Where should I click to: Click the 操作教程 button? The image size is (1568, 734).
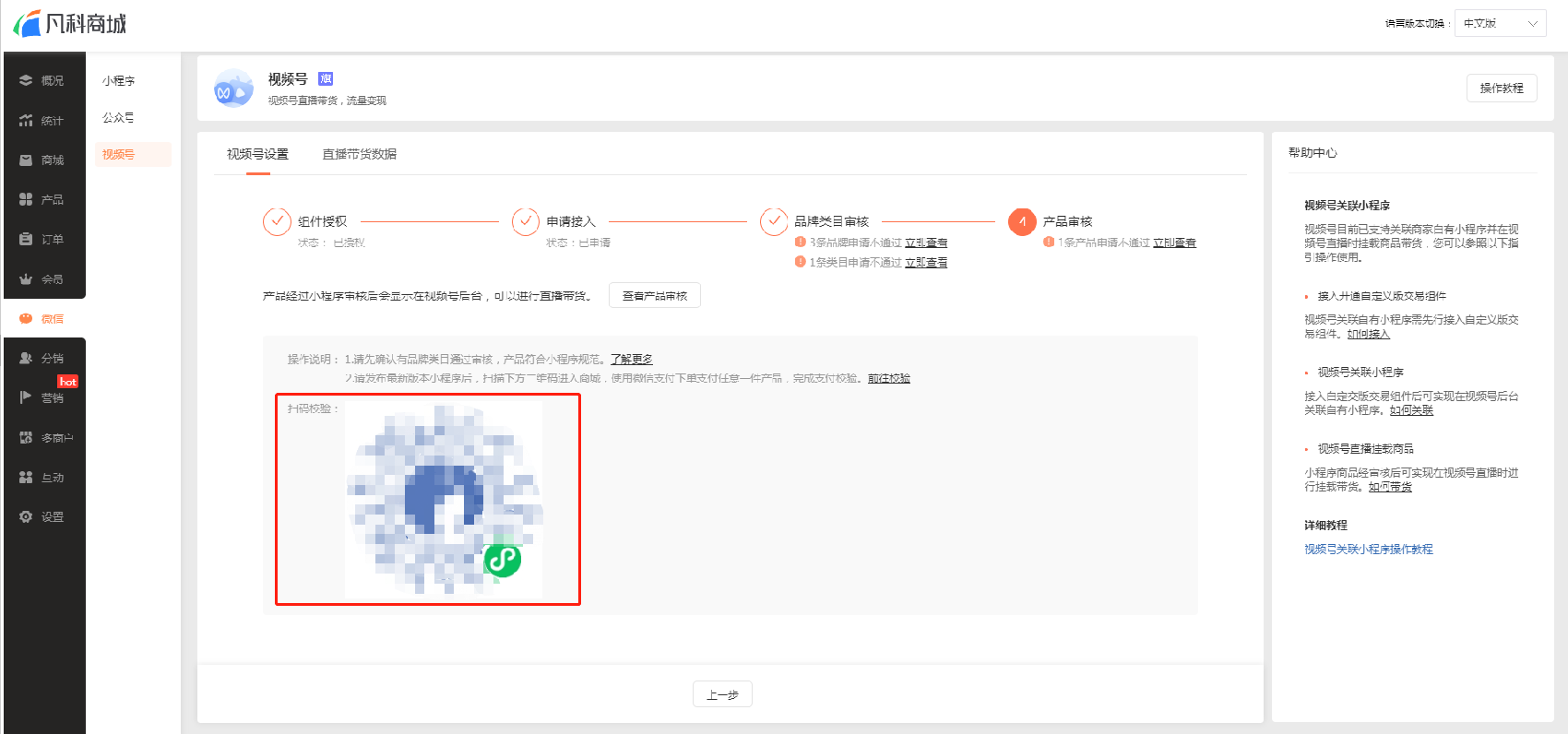pos(1502,88)
